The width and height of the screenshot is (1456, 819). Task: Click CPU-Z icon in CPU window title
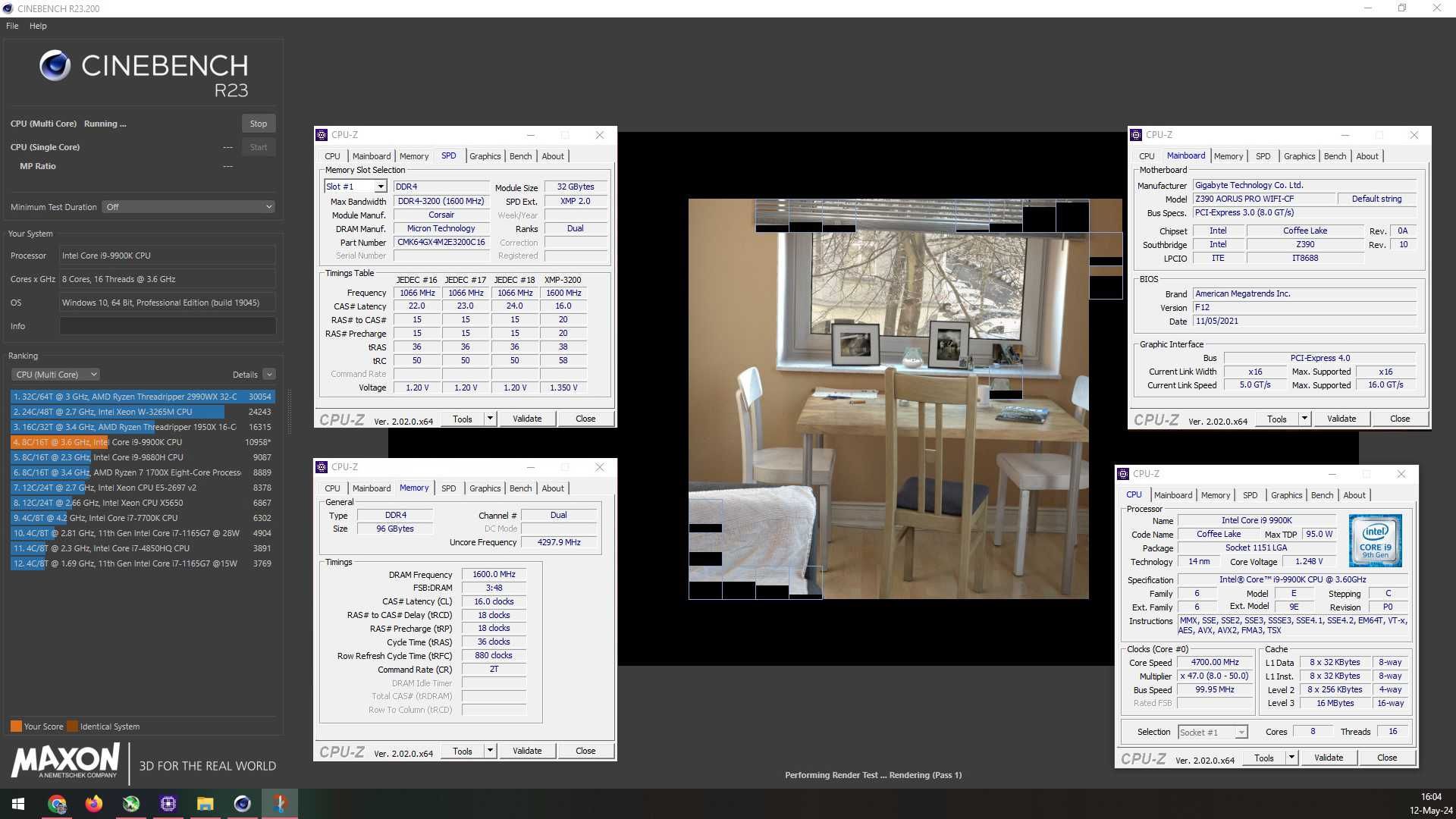pyautogui.click(x=1123, y=474)
